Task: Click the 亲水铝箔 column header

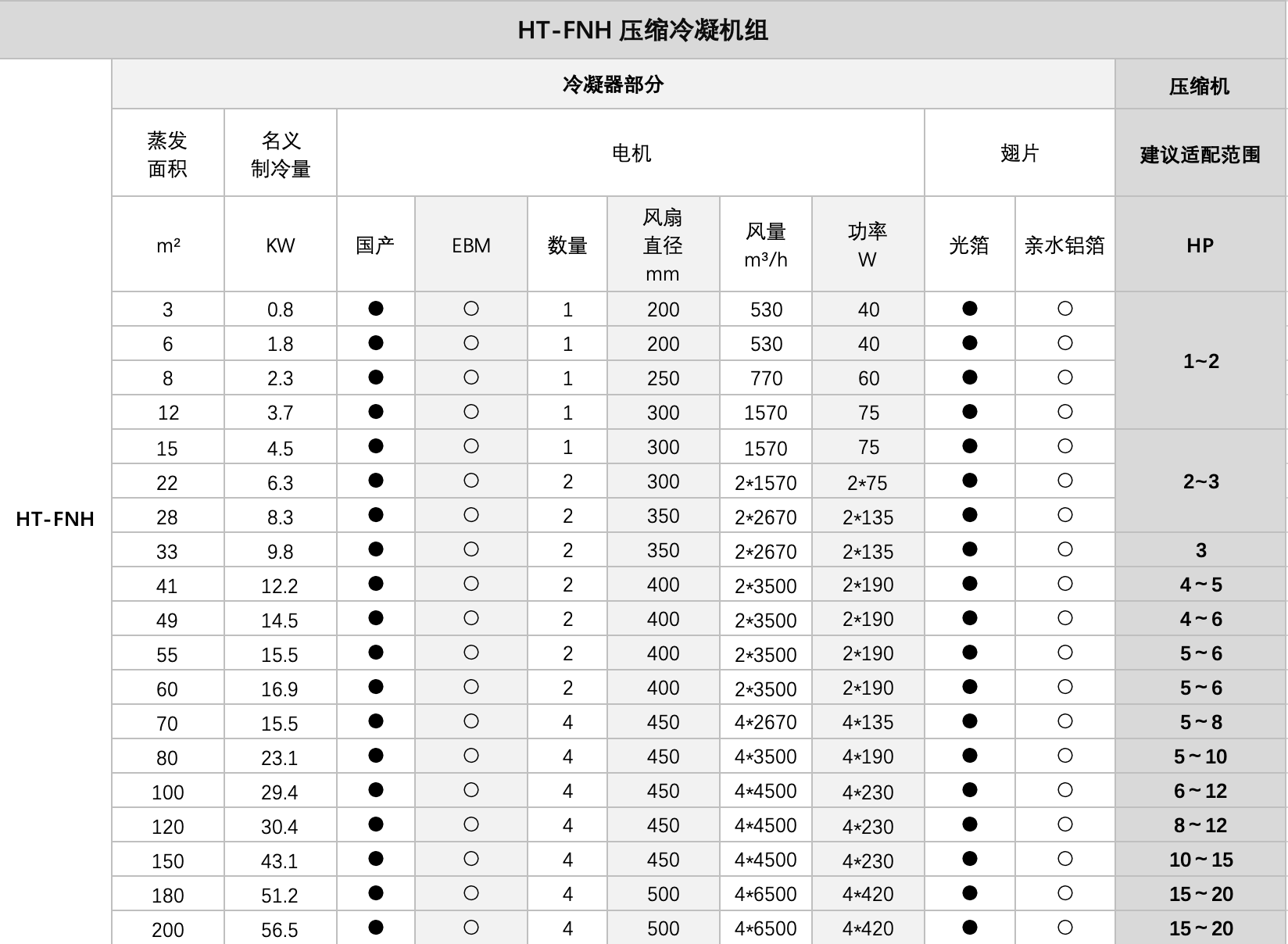Action: (x=1064, y=245)
